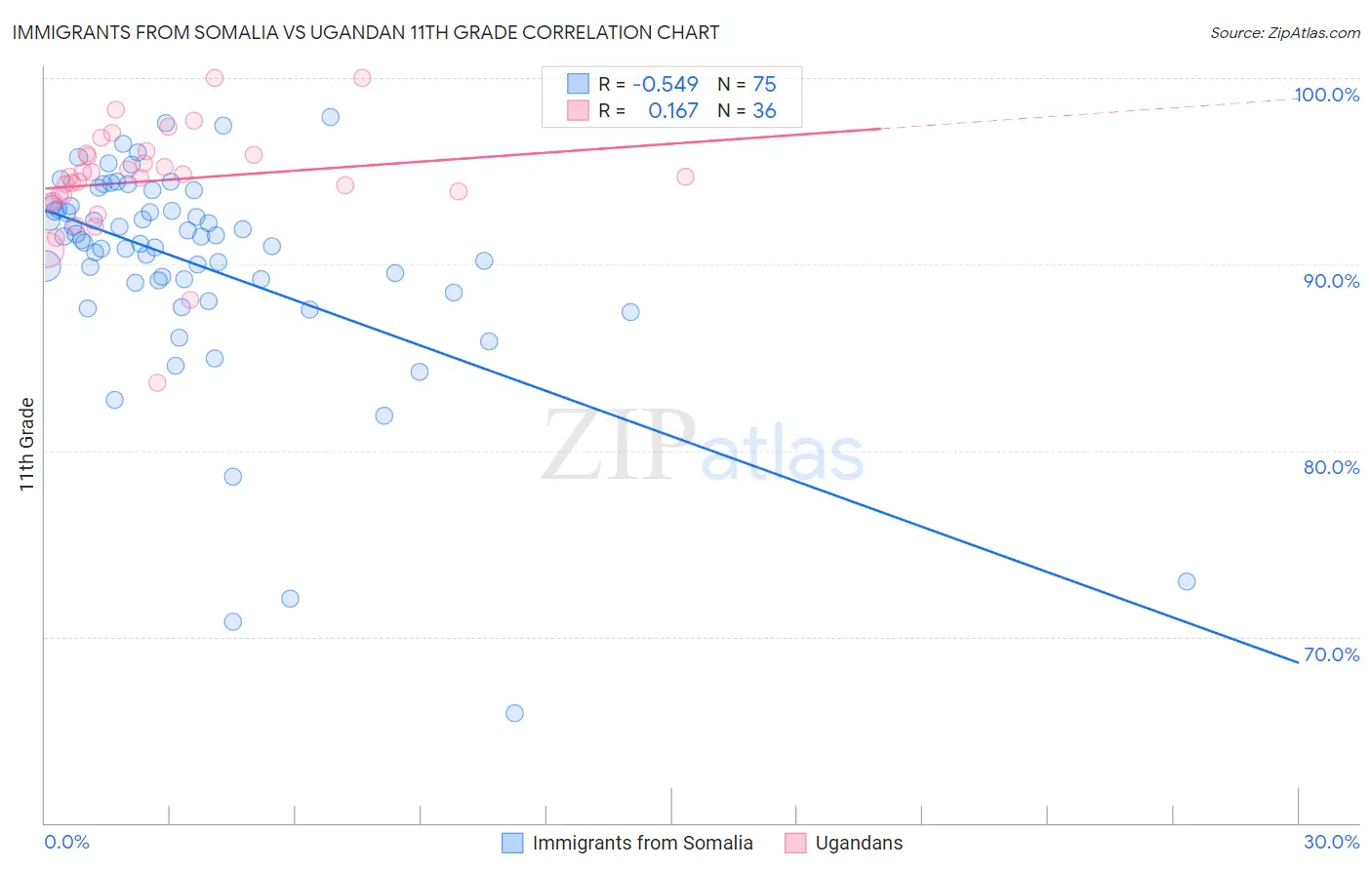Click the 100.0% y-axis label
Screen dimensions: 1372x870
[1327, 95]
